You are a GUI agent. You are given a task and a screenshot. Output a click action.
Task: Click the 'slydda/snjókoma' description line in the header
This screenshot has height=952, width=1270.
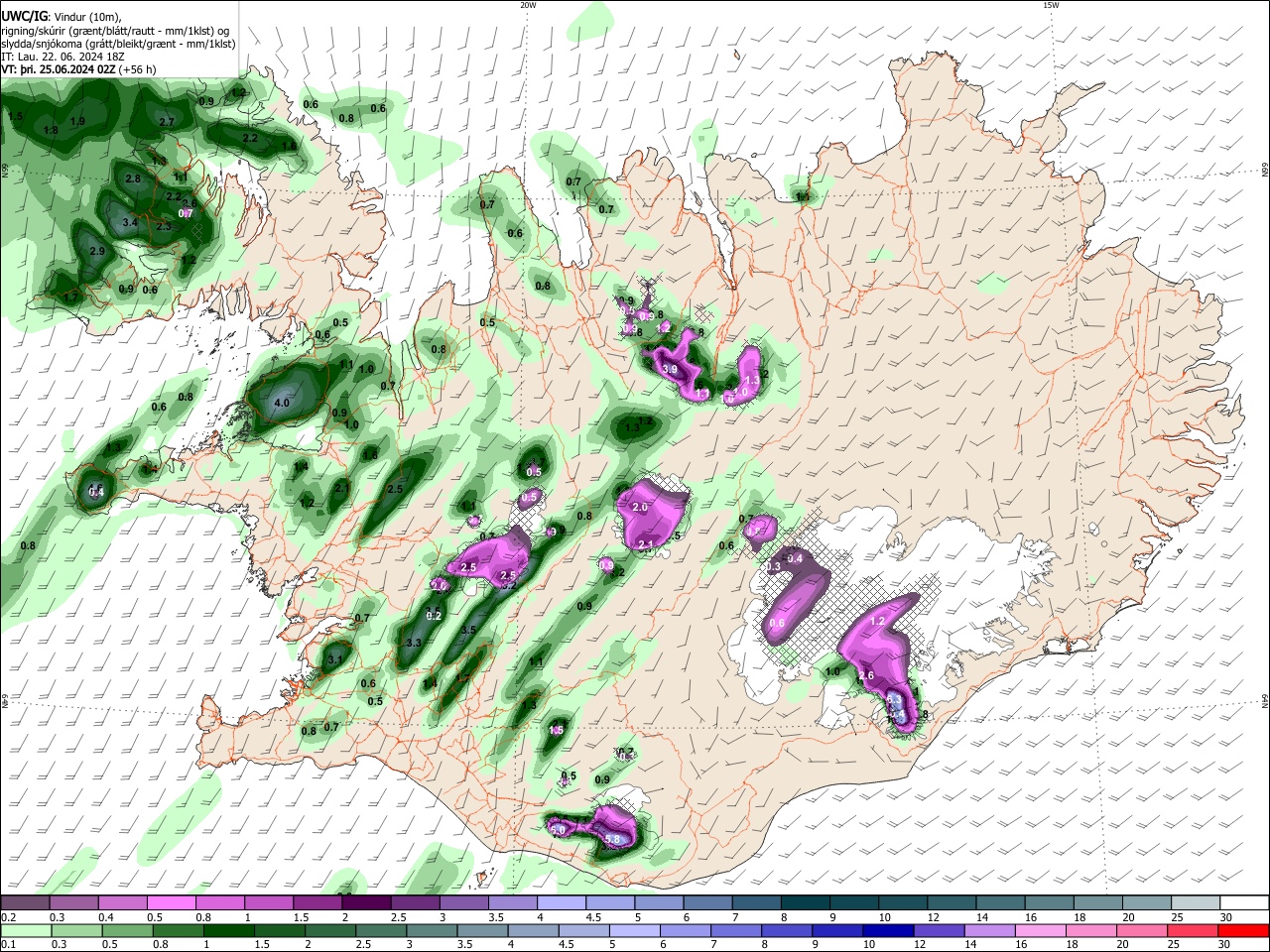(x=118, y=44)
